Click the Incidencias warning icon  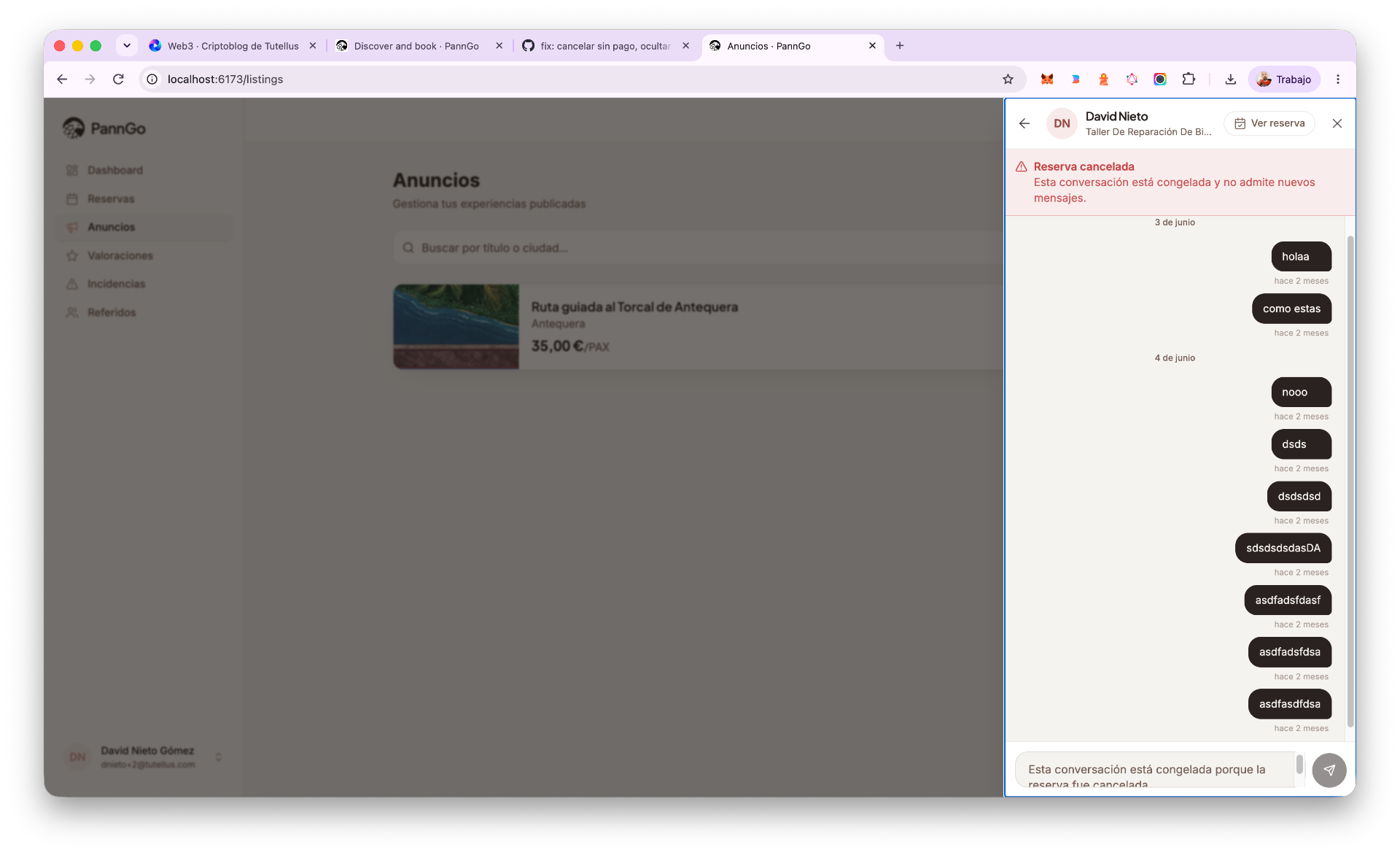coord(72,284)
